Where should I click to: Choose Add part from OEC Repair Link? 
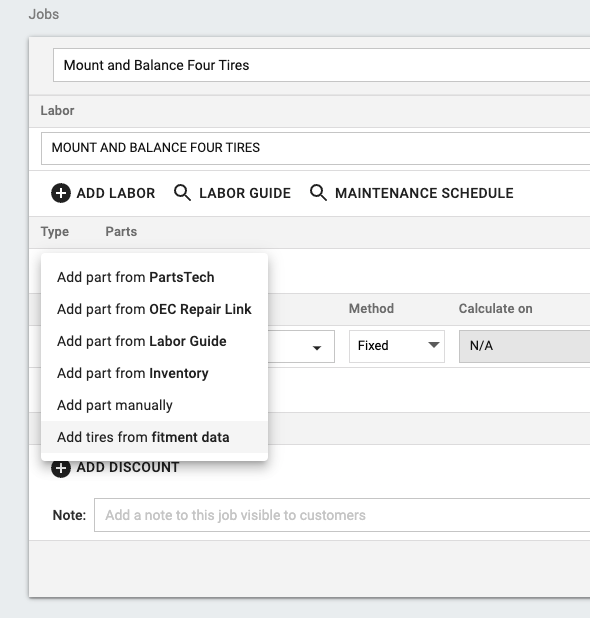click(154, 309)
